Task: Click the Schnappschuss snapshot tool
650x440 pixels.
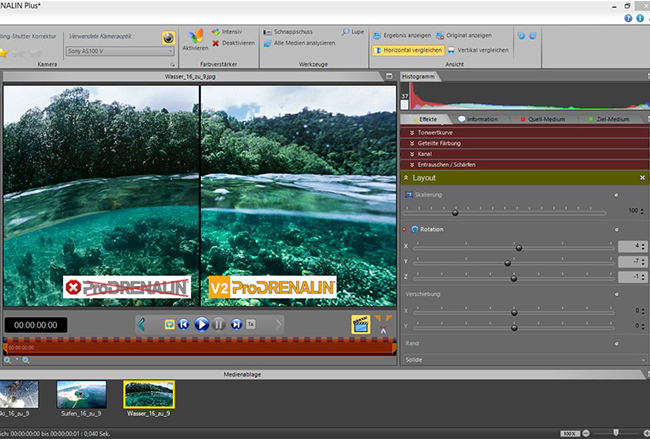Action: pyautogui.click(x=294, y=32)
